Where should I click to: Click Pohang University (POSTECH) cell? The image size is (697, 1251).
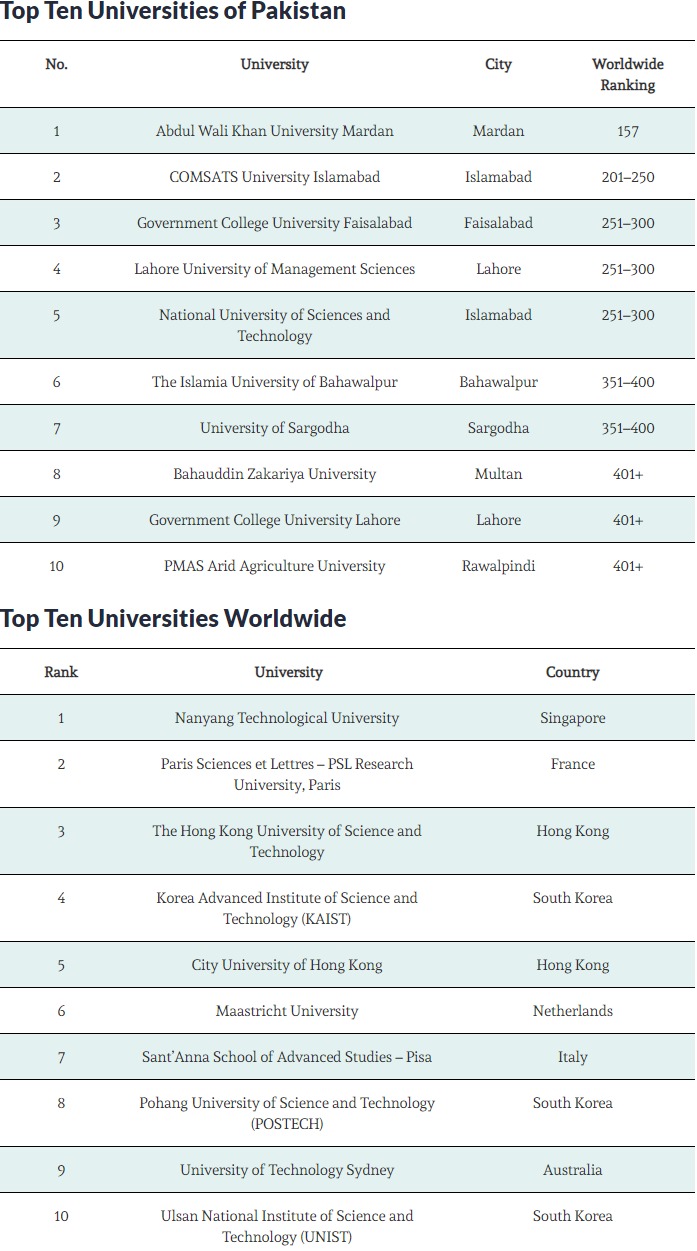click(287, 1113)
